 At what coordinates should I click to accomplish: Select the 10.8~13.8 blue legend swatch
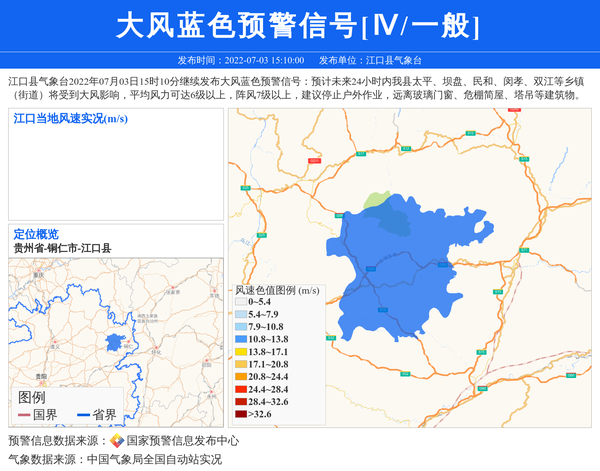click(240, 339)
